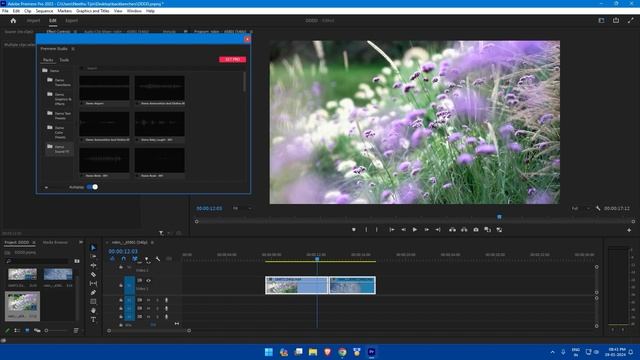Switch to Tools tab in Premiere Studio
This screenshot has height=360, width=640.
[x=64, y=60]
